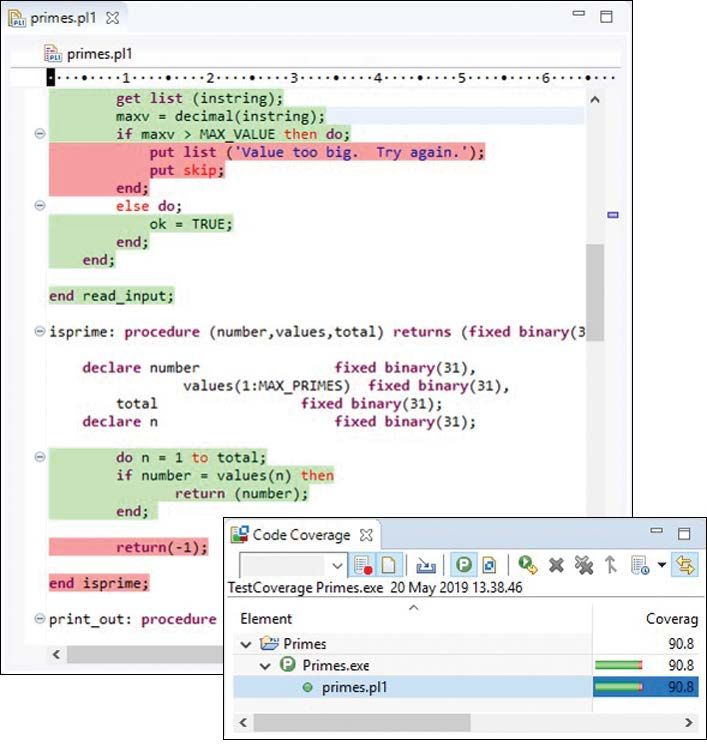Click the Primes.exe coverage bar
Screen dimensions: 707x750
(x=619, y=665)
